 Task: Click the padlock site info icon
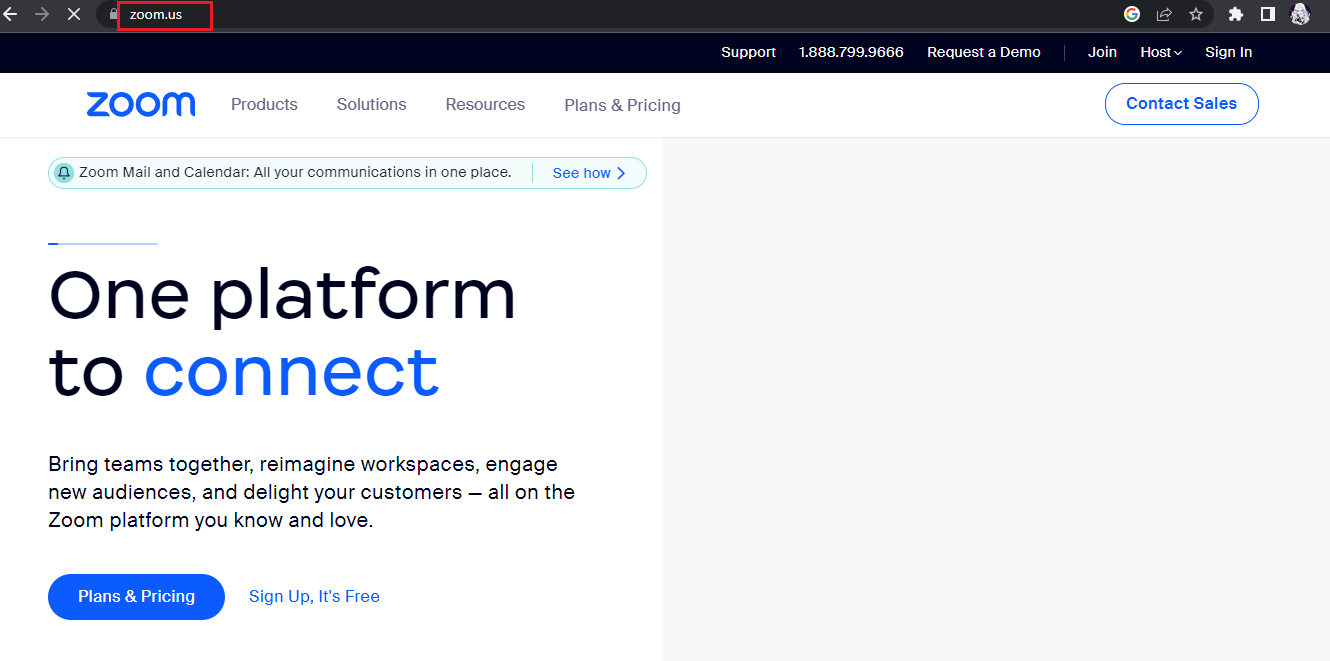point(113,15)
